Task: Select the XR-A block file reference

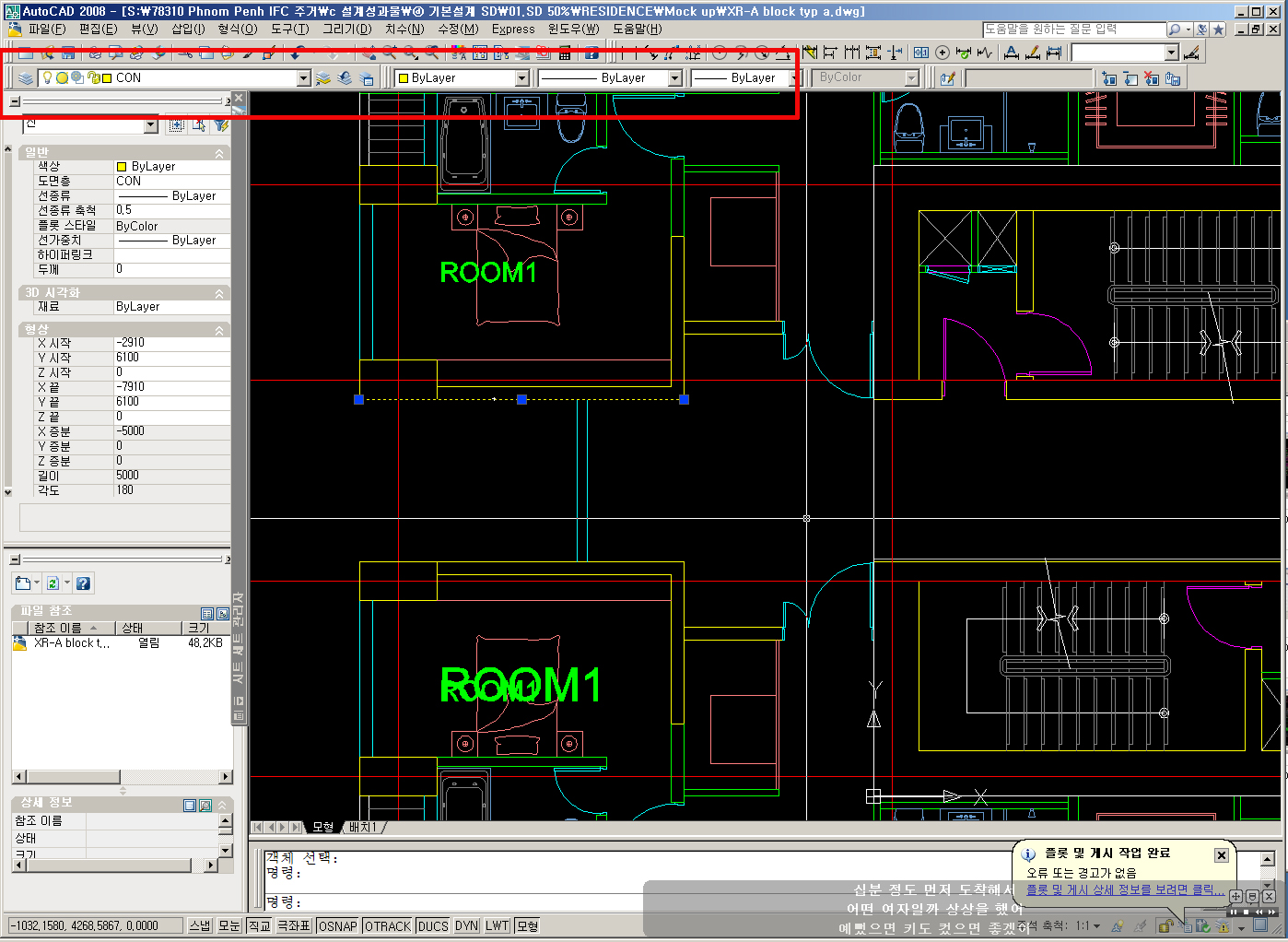Action: pyautogui.click(x=70, y=643)
